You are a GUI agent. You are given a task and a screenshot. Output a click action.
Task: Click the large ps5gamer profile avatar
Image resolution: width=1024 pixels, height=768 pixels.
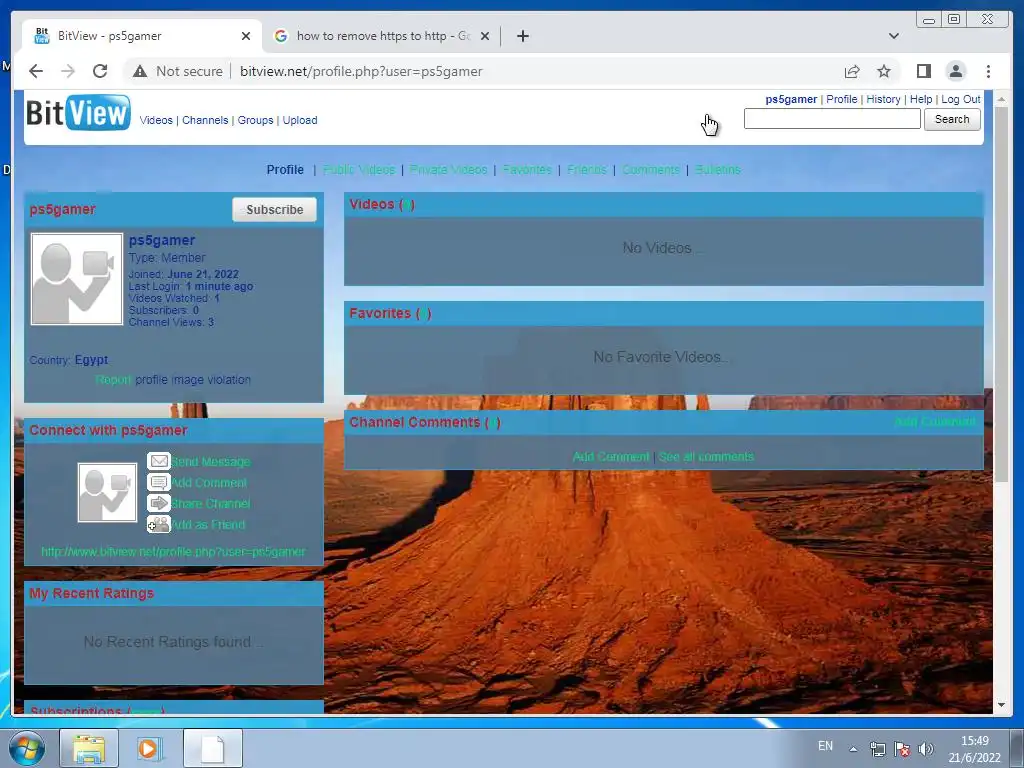(x=77, y=279)
